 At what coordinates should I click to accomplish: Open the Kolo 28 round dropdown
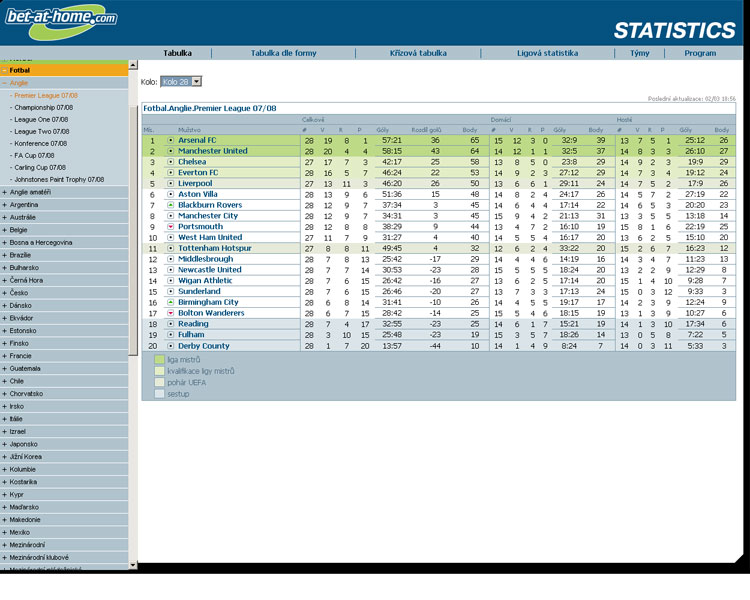pos(196,81)
